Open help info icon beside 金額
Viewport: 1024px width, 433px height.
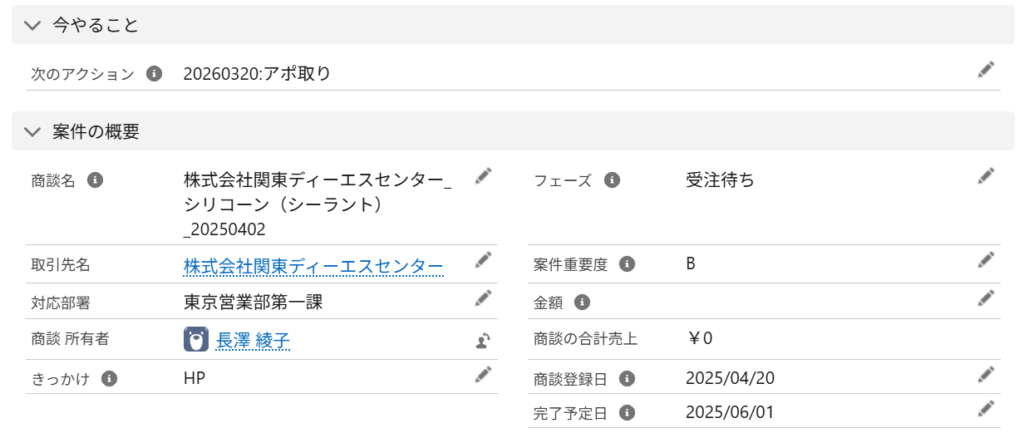coord(582,301)
